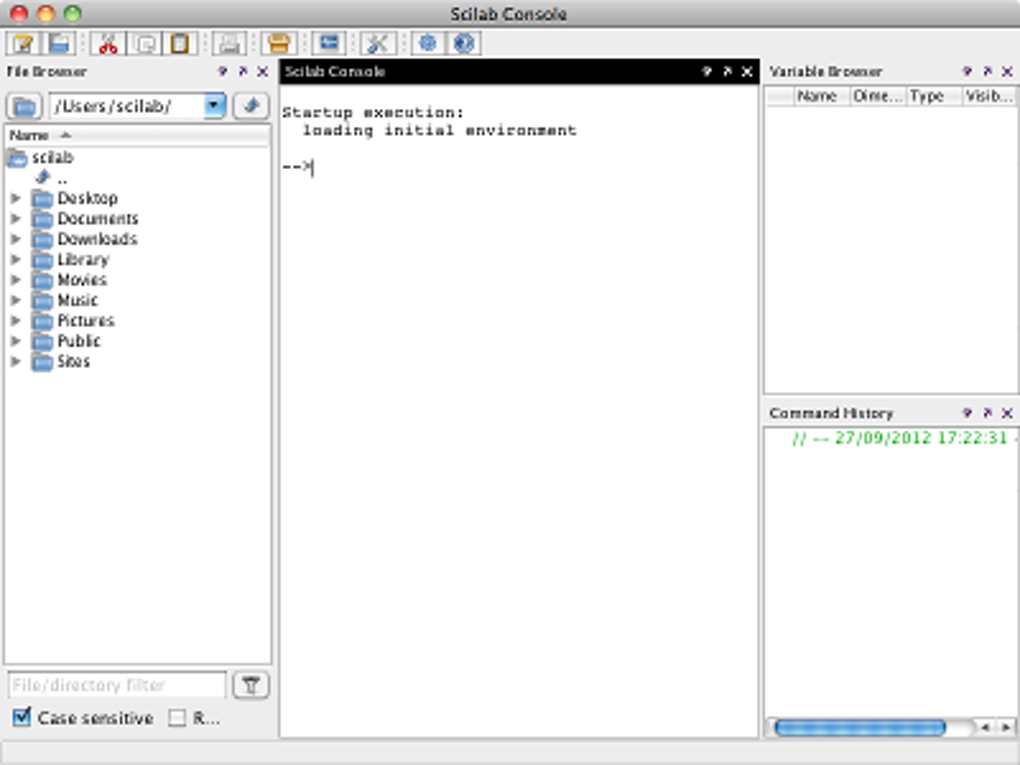Screen dimensions: 1020x765
Task: Open Scilab Help toolbar icon
Action: point(464,44)
